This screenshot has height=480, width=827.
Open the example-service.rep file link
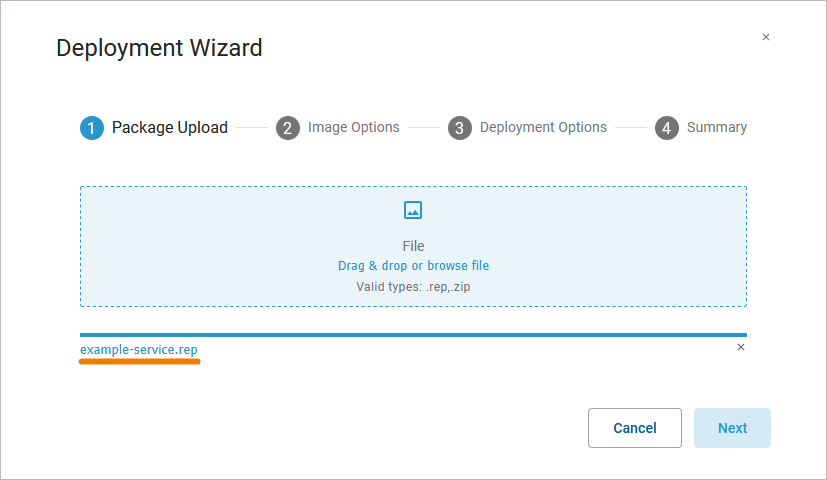(139, 350)
